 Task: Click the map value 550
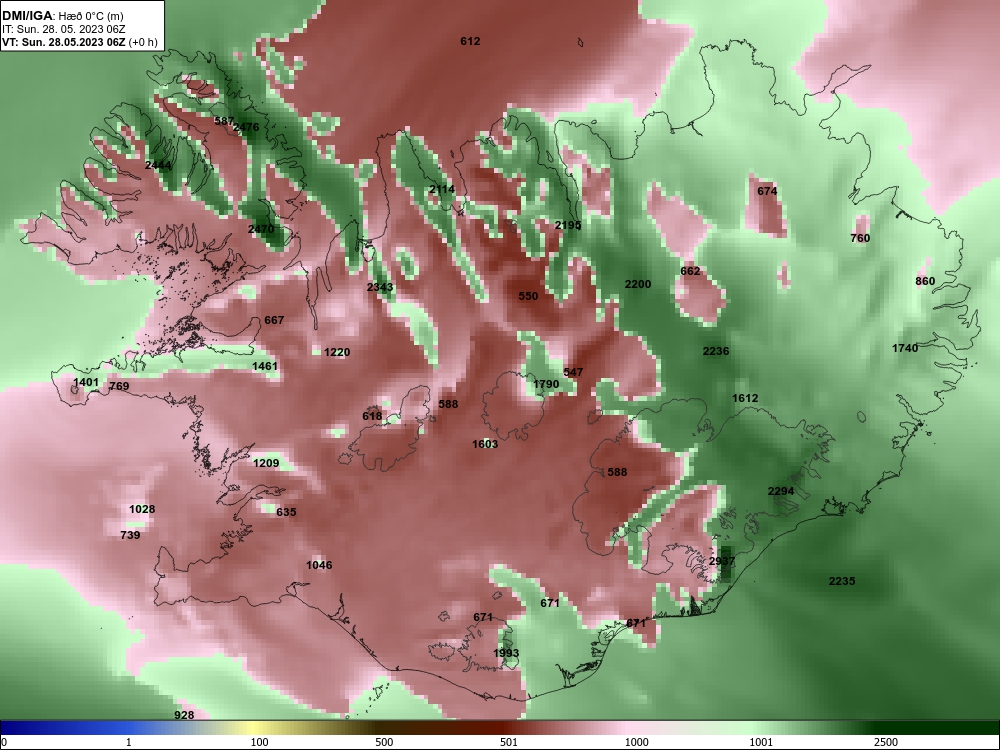coord(528,297)
